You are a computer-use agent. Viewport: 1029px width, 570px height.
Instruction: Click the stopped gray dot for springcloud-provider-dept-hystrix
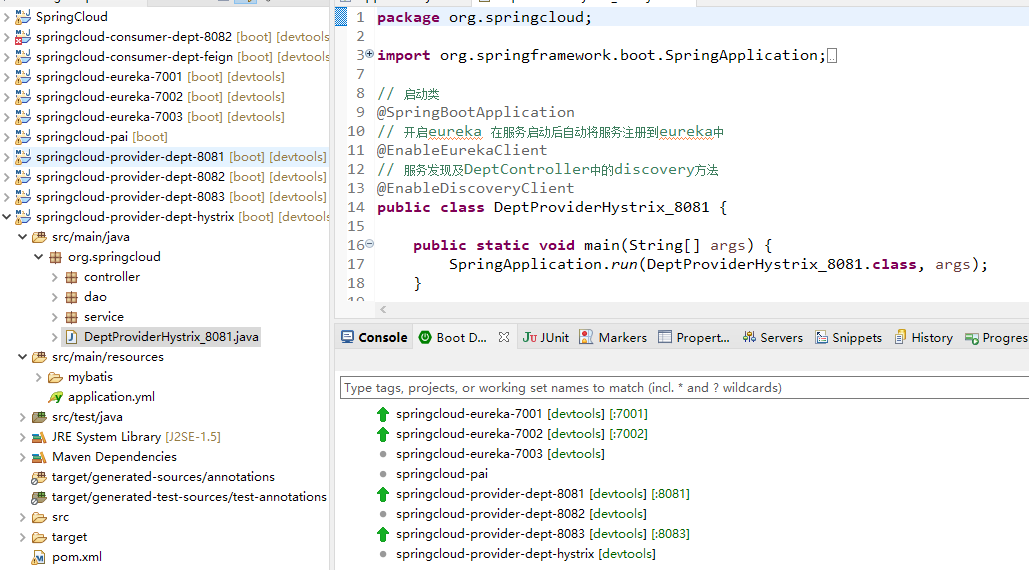click(383, 554)
